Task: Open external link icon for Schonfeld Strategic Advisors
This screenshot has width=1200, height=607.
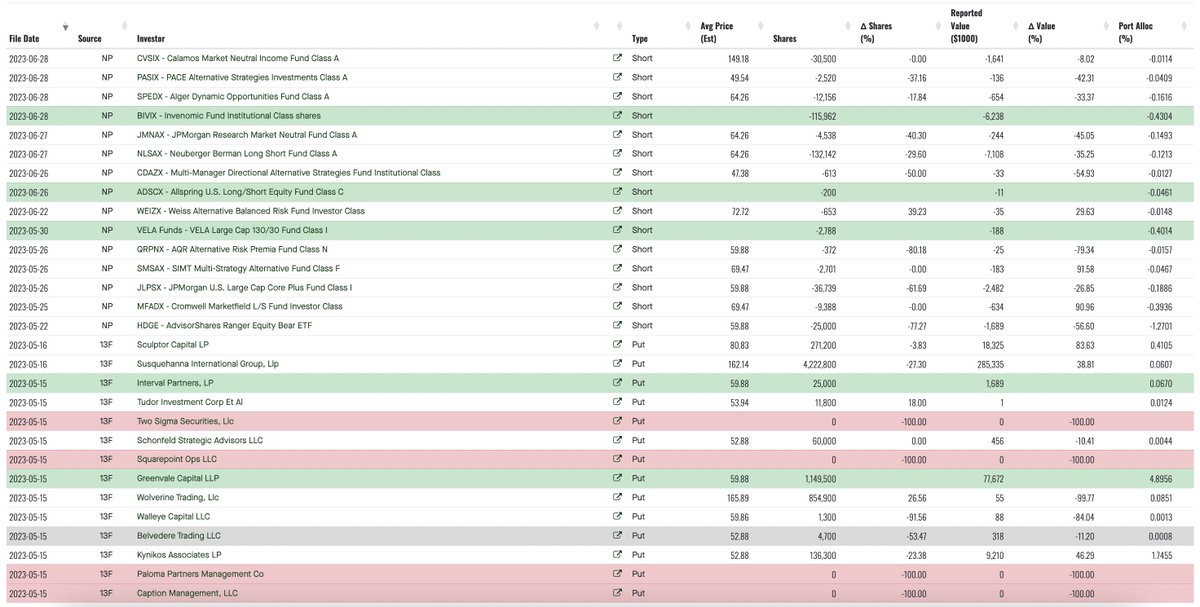Action: 617,441
